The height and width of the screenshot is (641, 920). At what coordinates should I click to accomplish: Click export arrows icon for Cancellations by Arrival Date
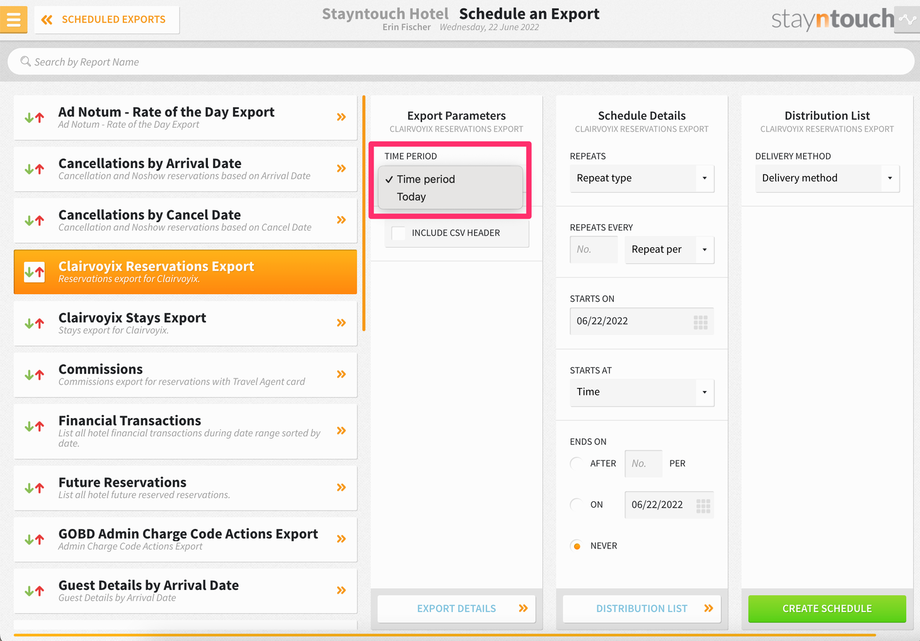tap(34, 169)
